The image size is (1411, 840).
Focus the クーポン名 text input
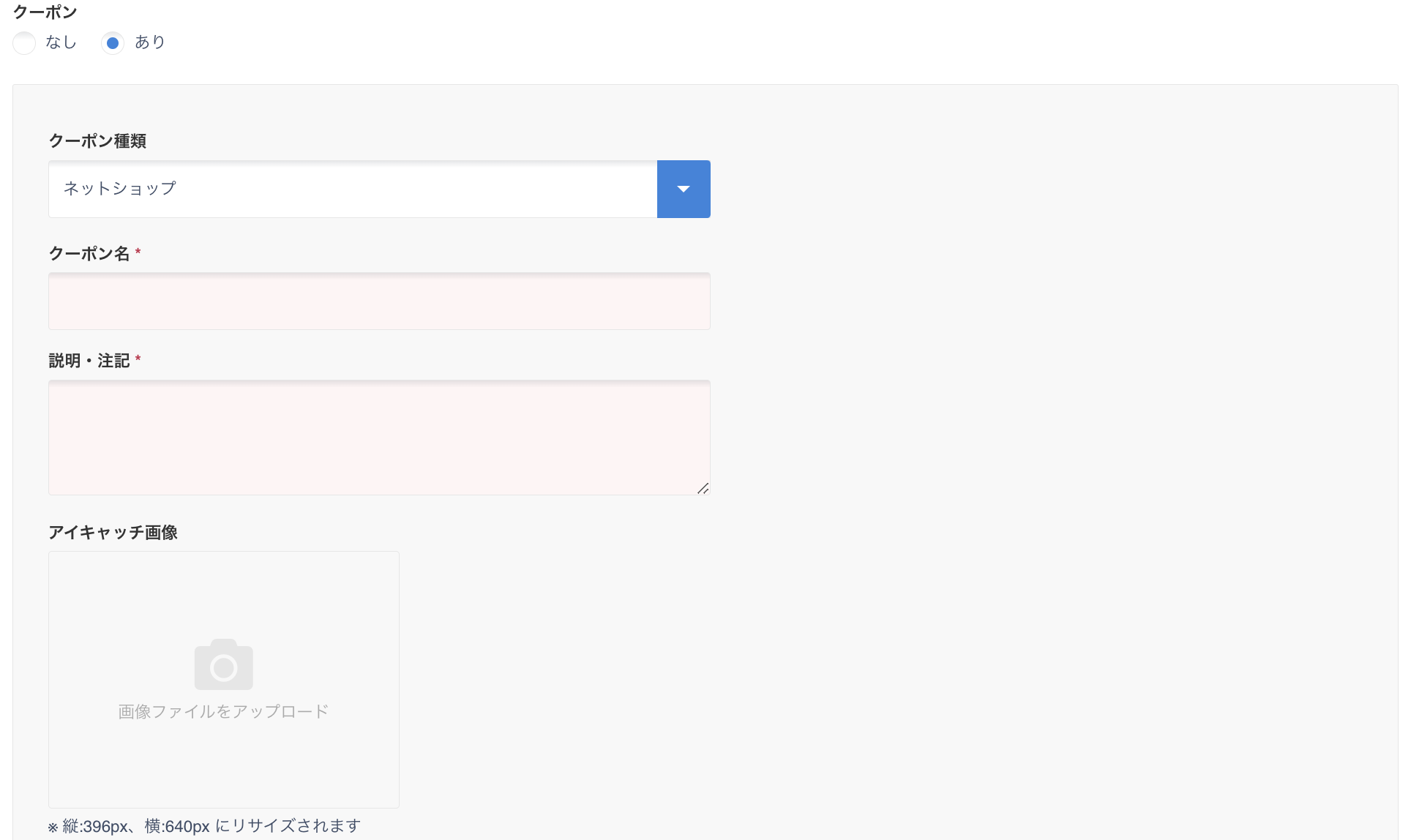tap(379, 301)
